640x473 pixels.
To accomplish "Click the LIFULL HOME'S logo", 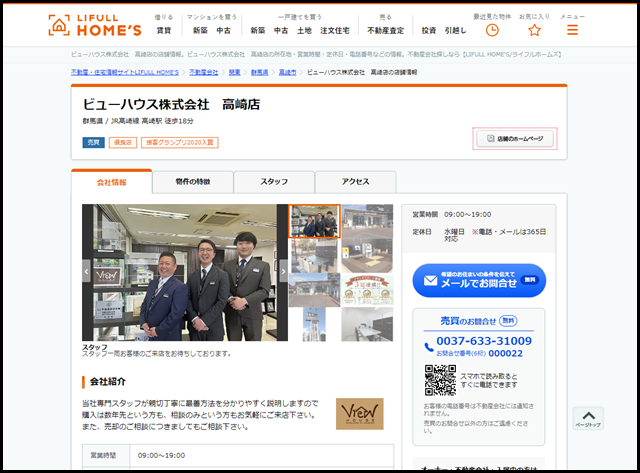I will [95, 25].
